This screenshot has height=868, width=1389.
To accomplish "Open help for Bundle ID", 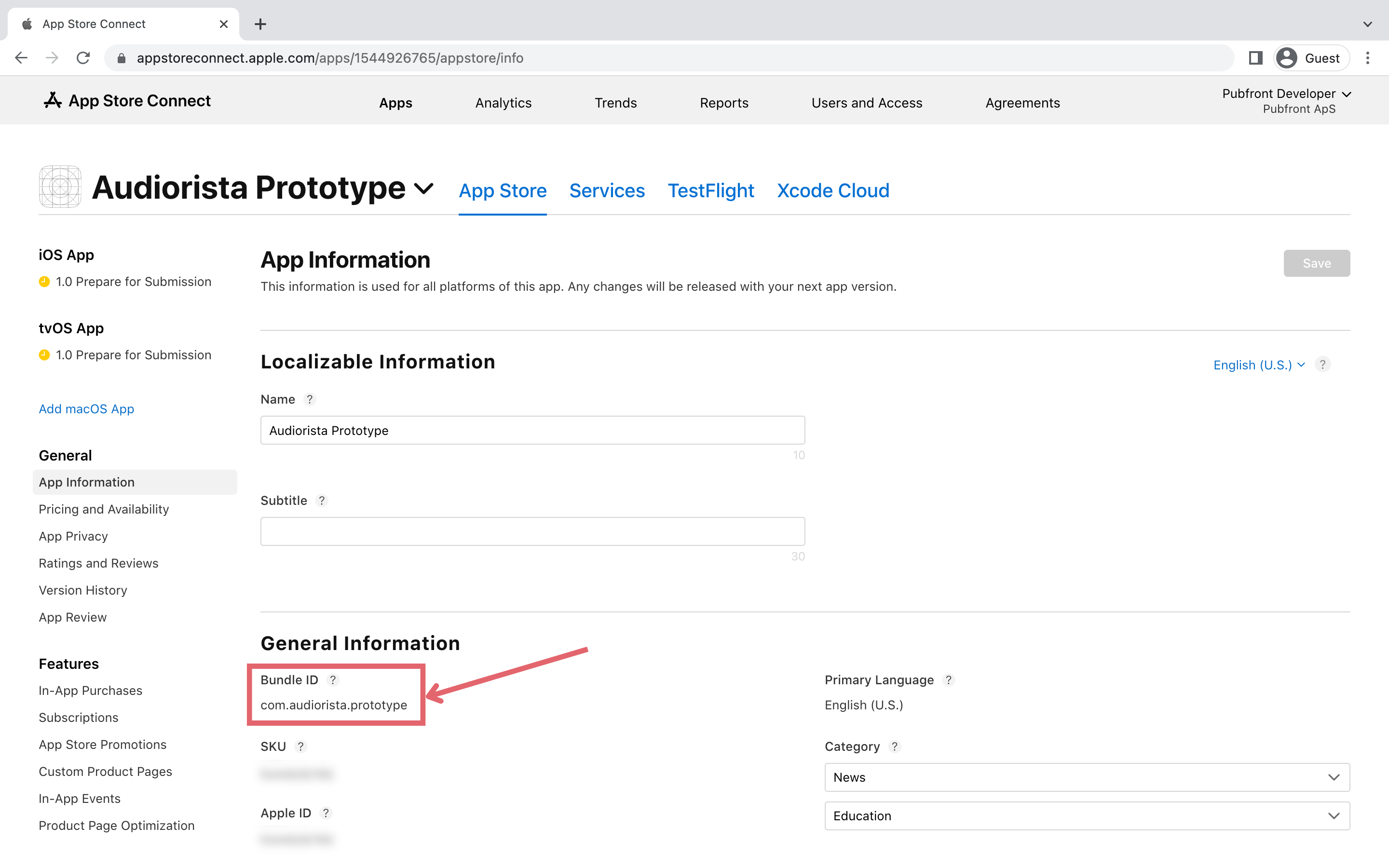I will pos(333,680).
